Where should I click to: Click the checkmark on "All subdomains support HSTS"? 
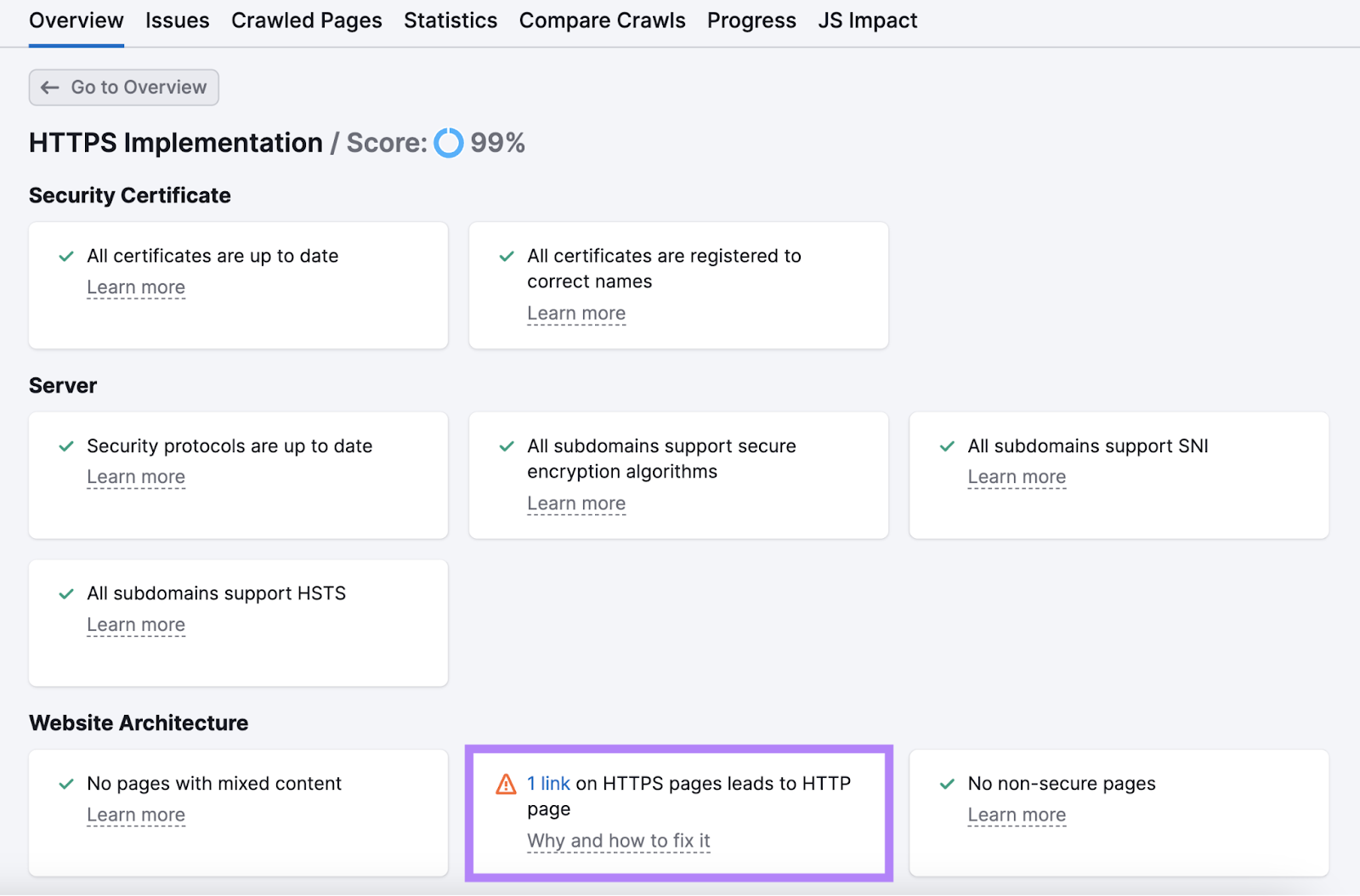(65, 593)
